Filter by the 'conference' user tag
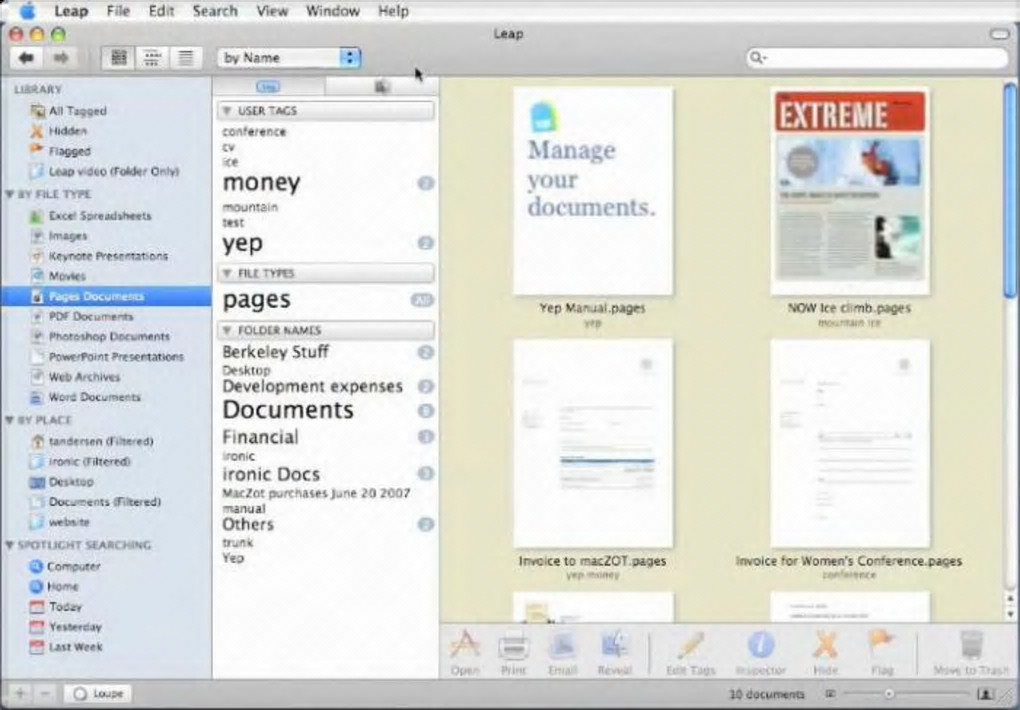This screenshot has height=710, width=1020. pyautogui.click(x=254, y=131)
